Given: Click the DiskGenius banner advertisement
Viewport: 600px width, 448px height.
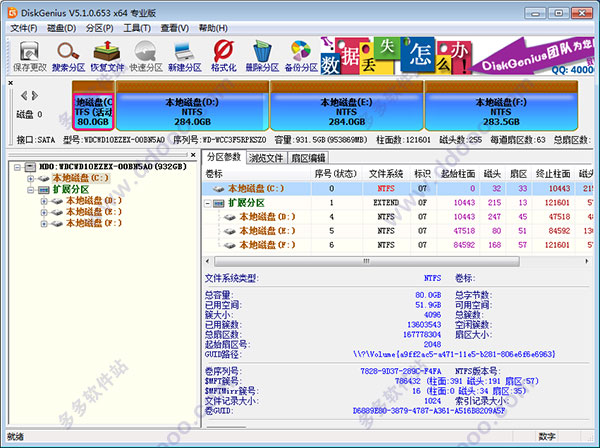Looking at the screenshot, I should tap(457, 55).
